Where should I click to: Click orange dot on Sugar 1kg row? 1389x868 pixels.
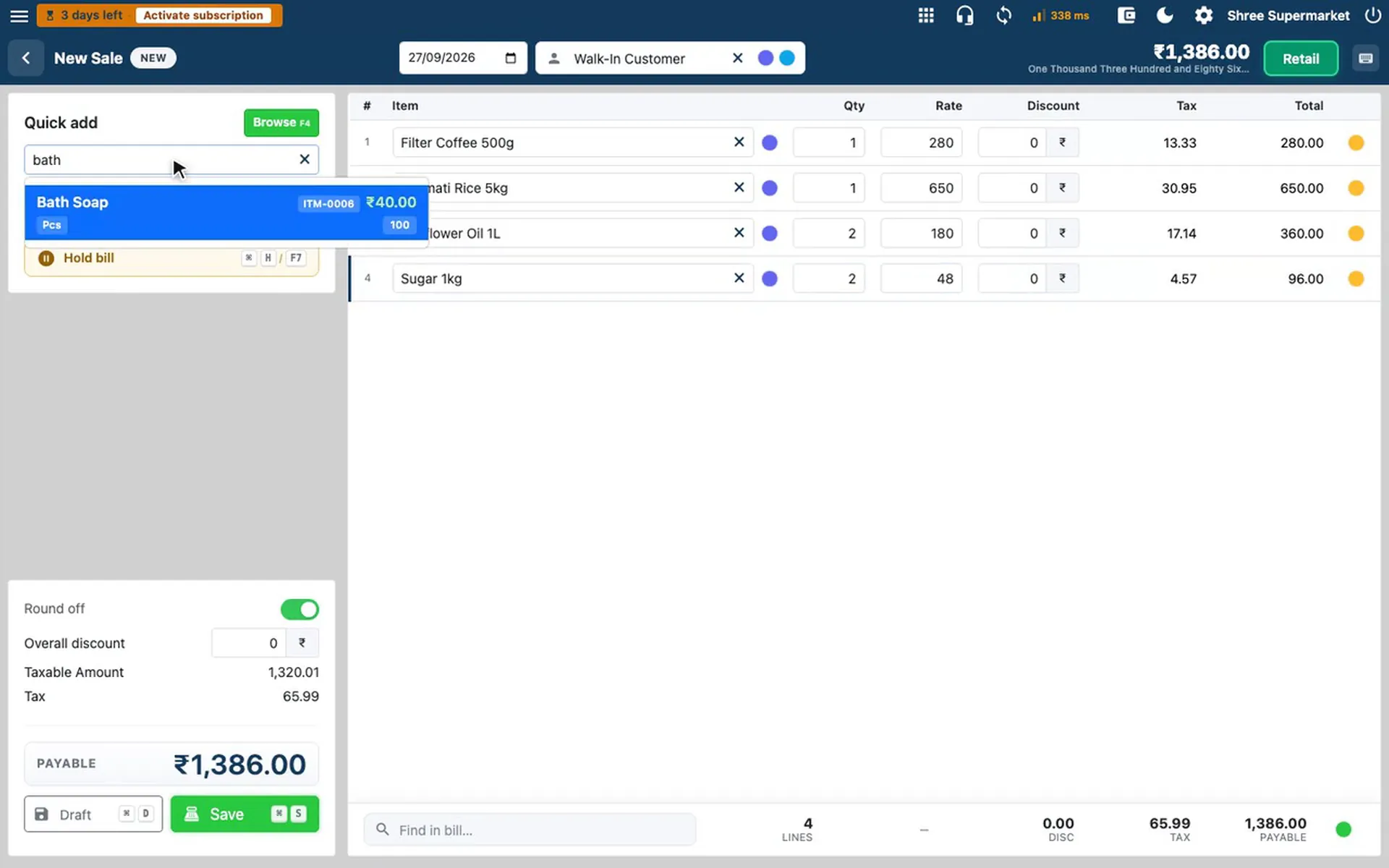coord(1356,278)
